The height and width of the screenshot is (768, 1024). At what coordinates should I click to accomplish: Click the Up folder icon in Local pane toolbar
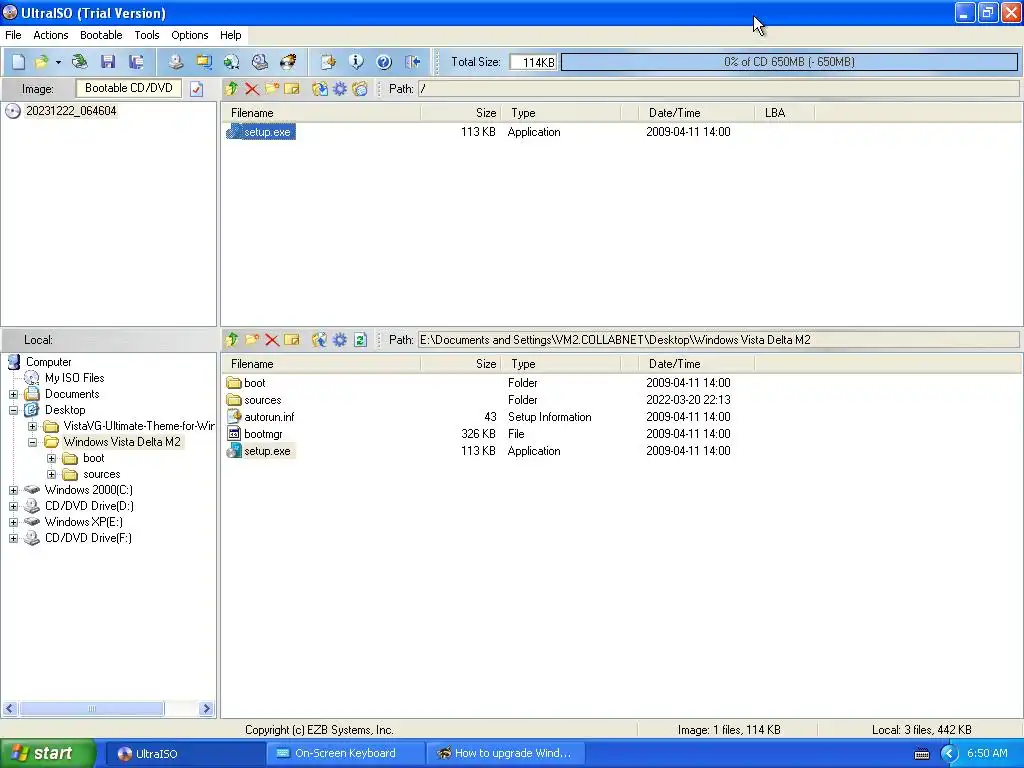pos(231,340)
